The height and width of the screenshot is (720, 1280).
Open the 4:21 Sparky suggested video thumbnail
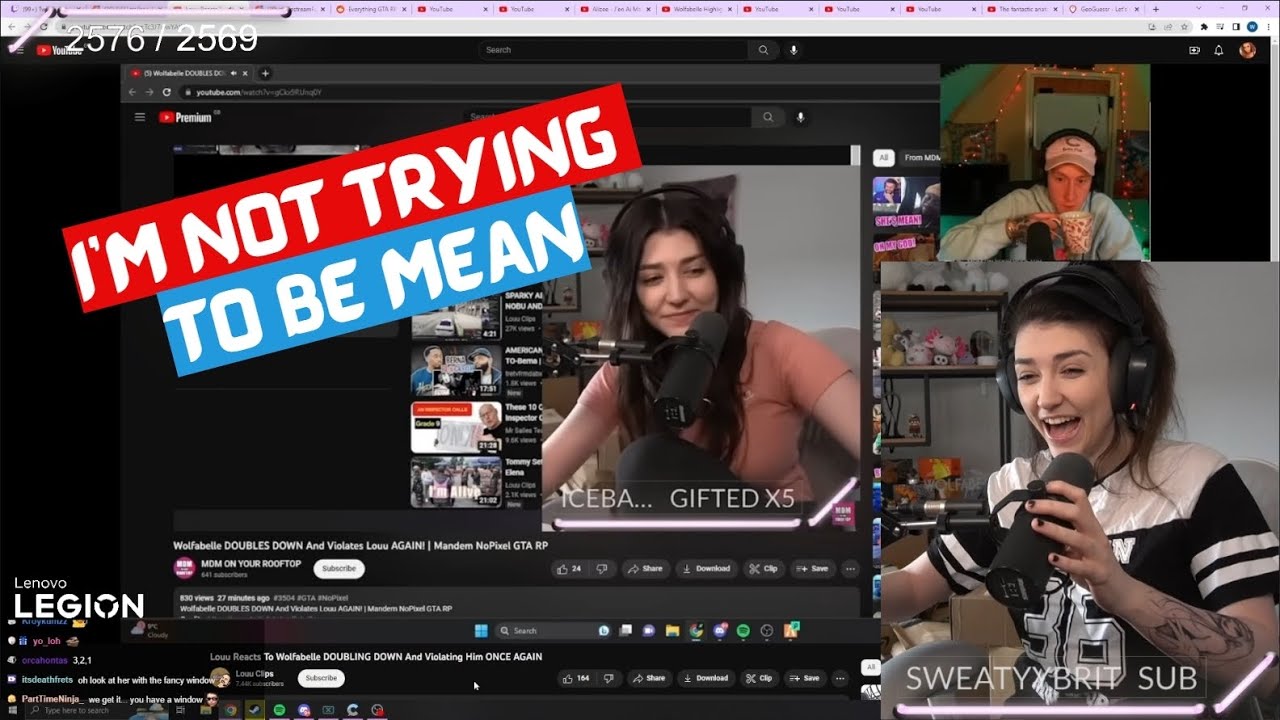click(x=456, y=318)
